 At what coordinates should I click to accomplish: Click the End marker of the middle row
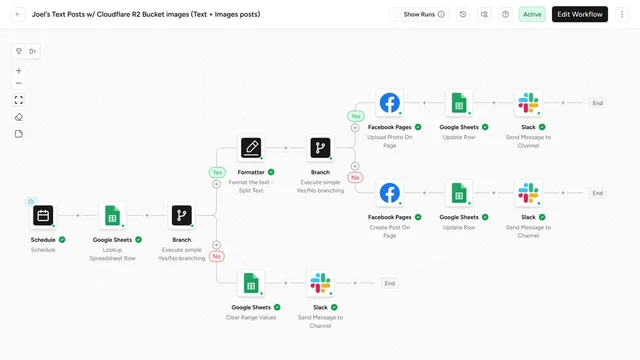coord(598,193)
